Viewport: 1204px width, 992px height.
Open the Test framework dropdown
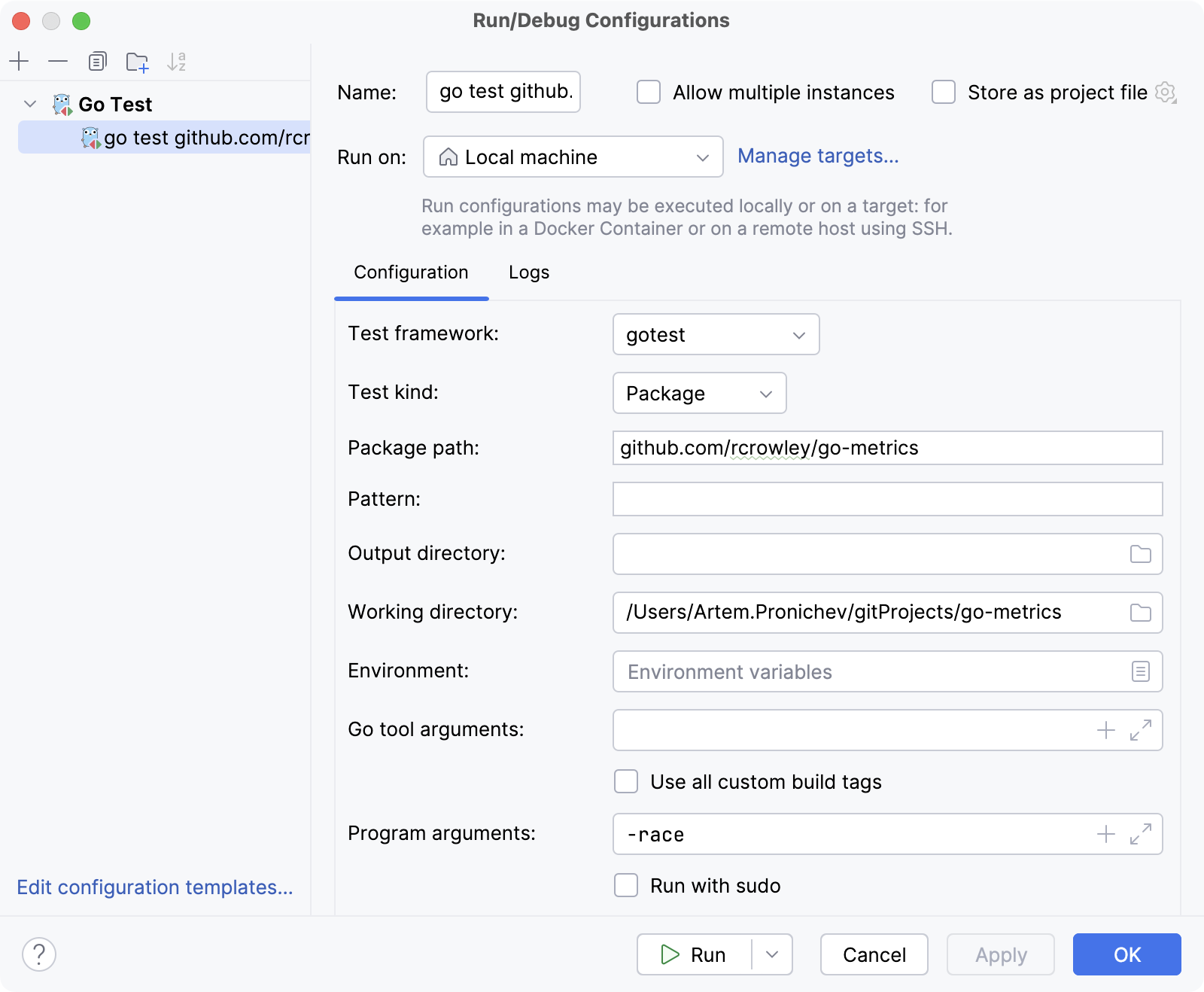click(x=716, y=334)
